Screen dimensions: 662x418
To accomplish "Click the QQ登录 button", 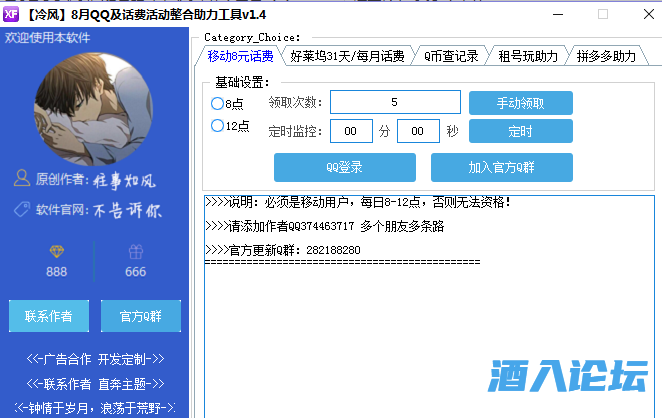I will (x=344, y=167).
